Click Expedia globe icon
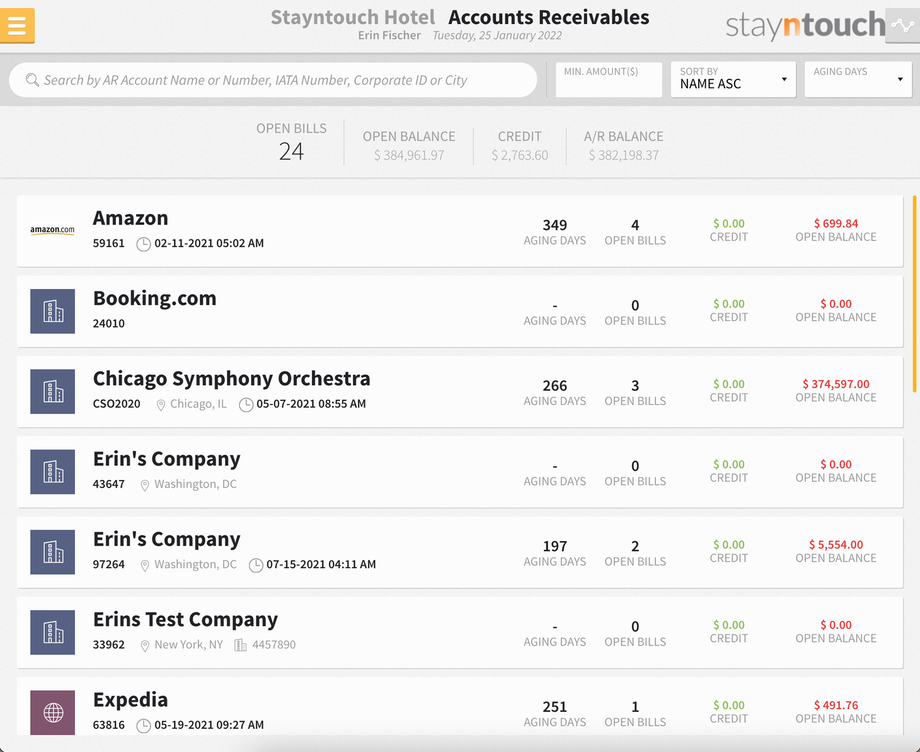The height and width of the screenshot is (752, 920). point(52,713)
